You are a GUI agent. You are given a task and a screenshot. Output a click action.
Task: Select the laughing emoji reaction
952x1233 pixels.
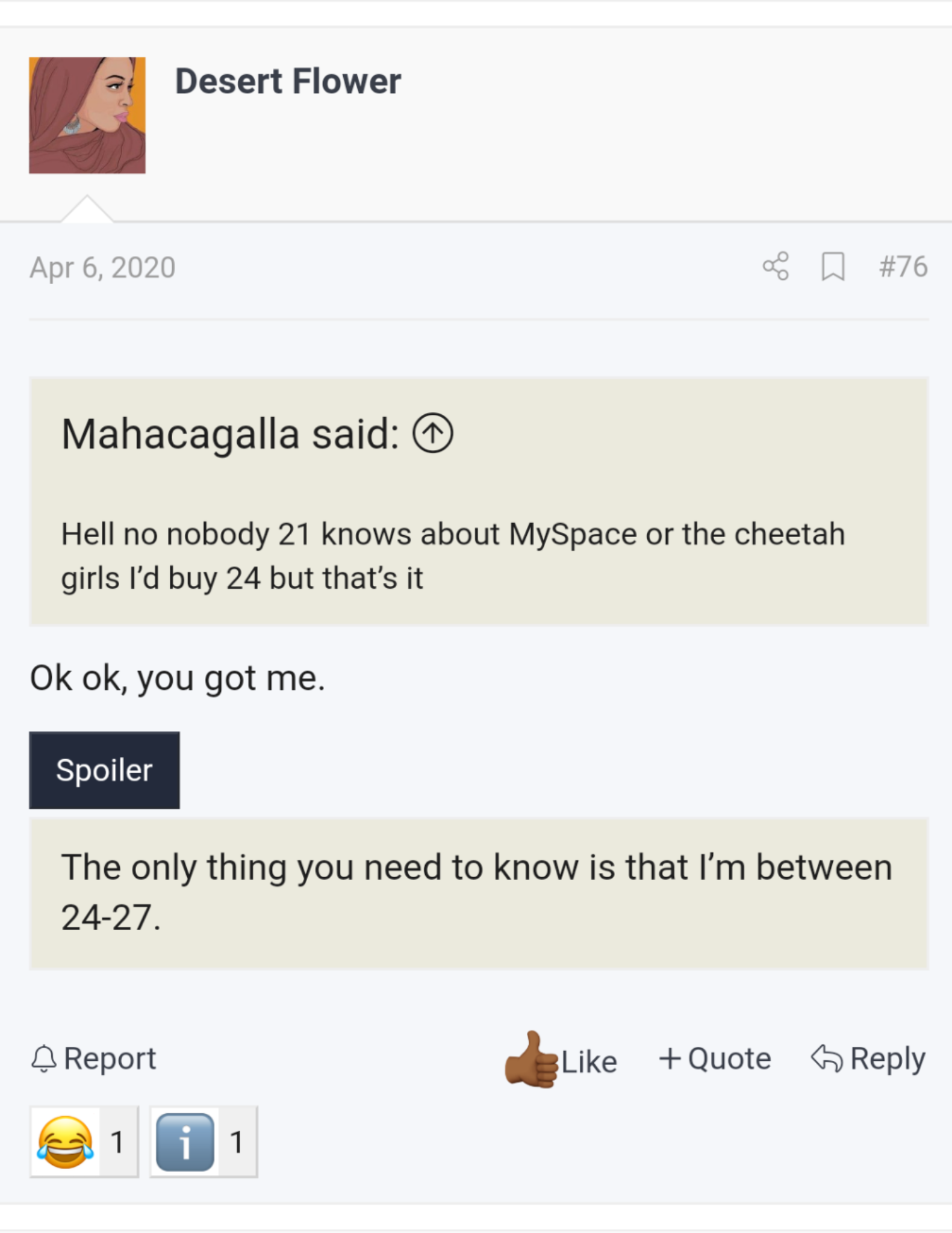coord(66,1141)
